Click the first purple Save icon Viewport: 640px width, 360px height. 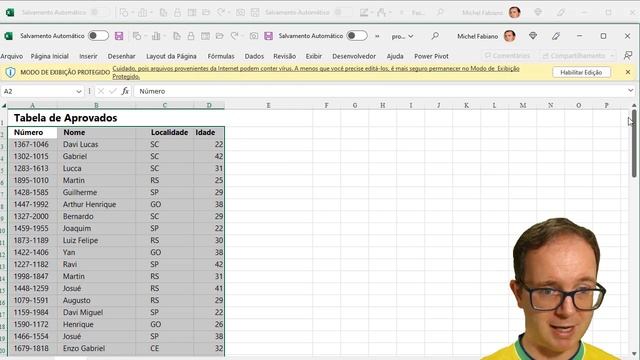point(119,36)
